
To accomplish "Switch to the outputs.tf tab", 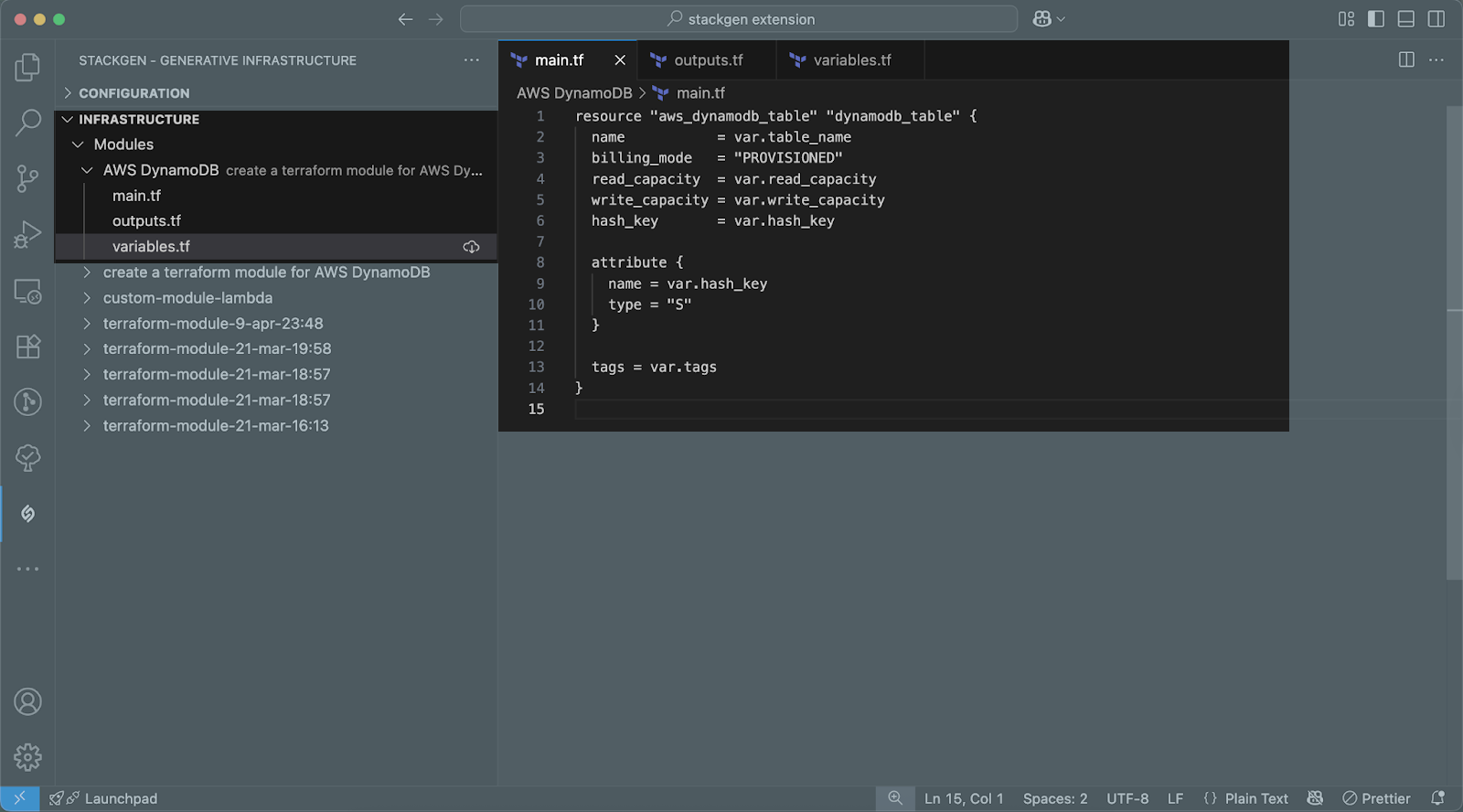I will 707,60.
